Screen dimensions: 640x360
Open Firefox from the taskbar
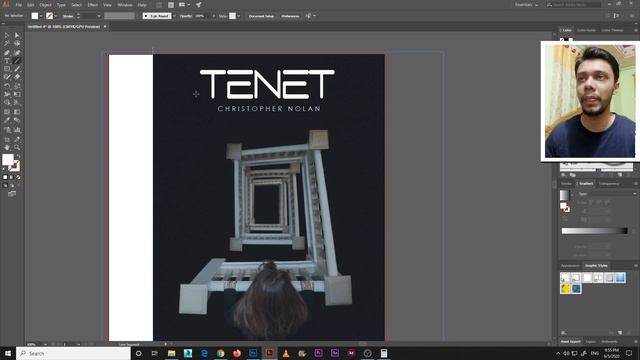pyautogui.click(x=237, y=353)
